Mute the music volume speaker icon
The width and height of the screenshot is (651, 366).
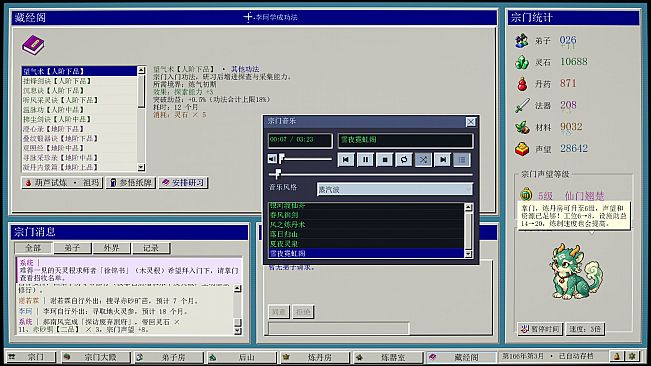[272, 159]
